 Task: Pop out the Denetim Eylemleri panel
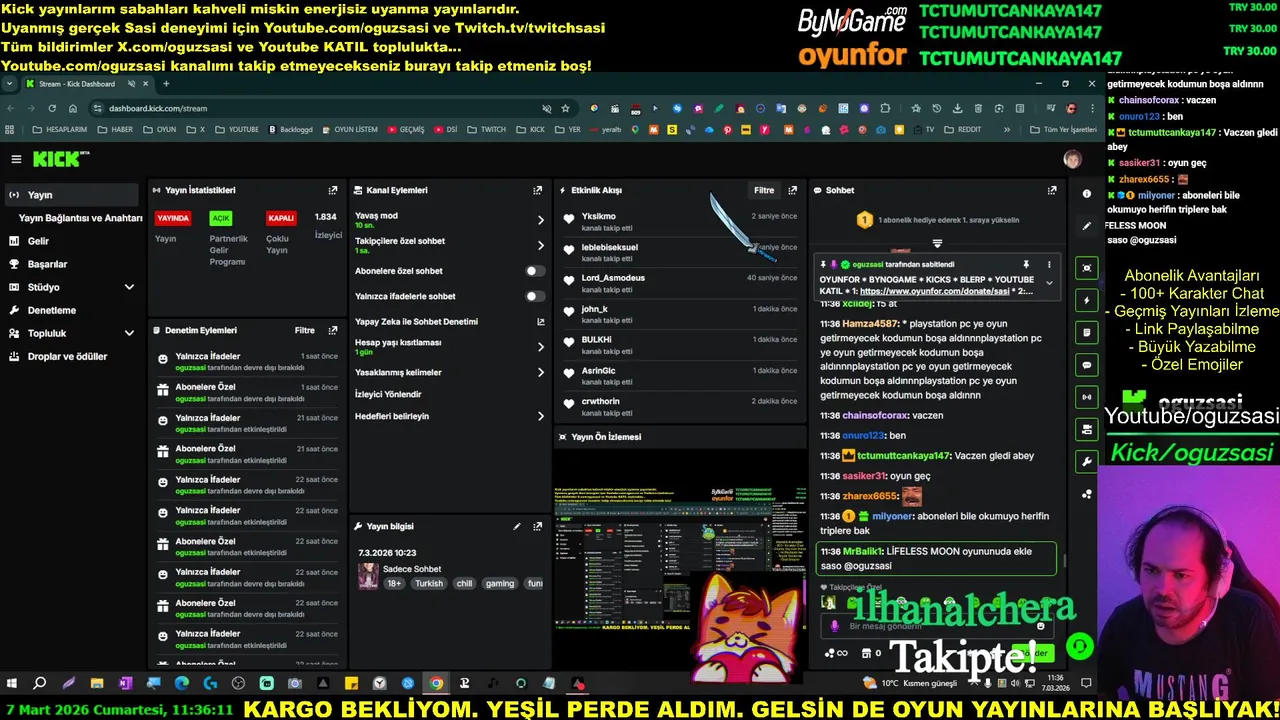333,330
